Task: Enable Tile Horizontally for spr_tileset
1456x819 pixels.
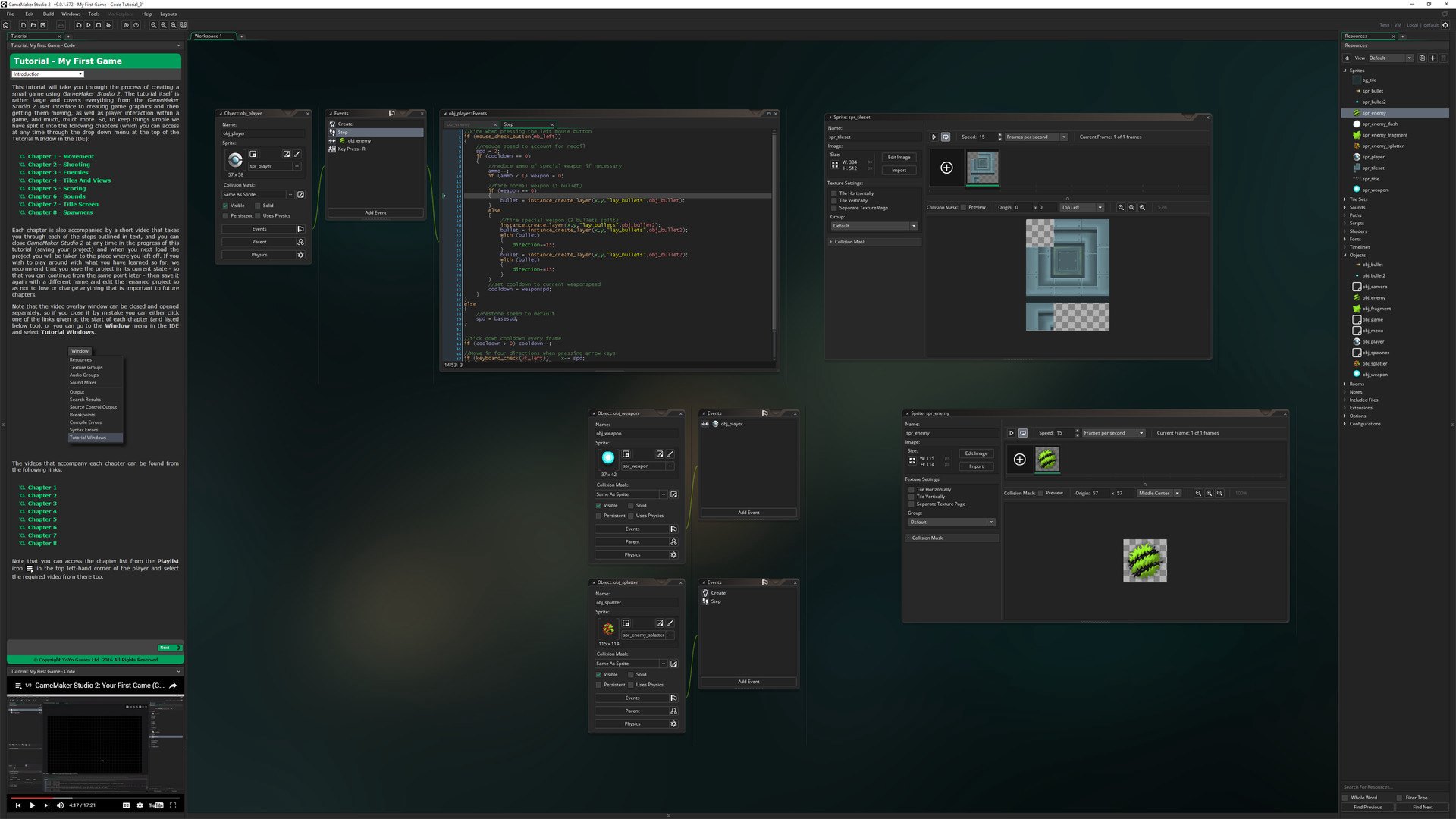Action: pos(834,193)
